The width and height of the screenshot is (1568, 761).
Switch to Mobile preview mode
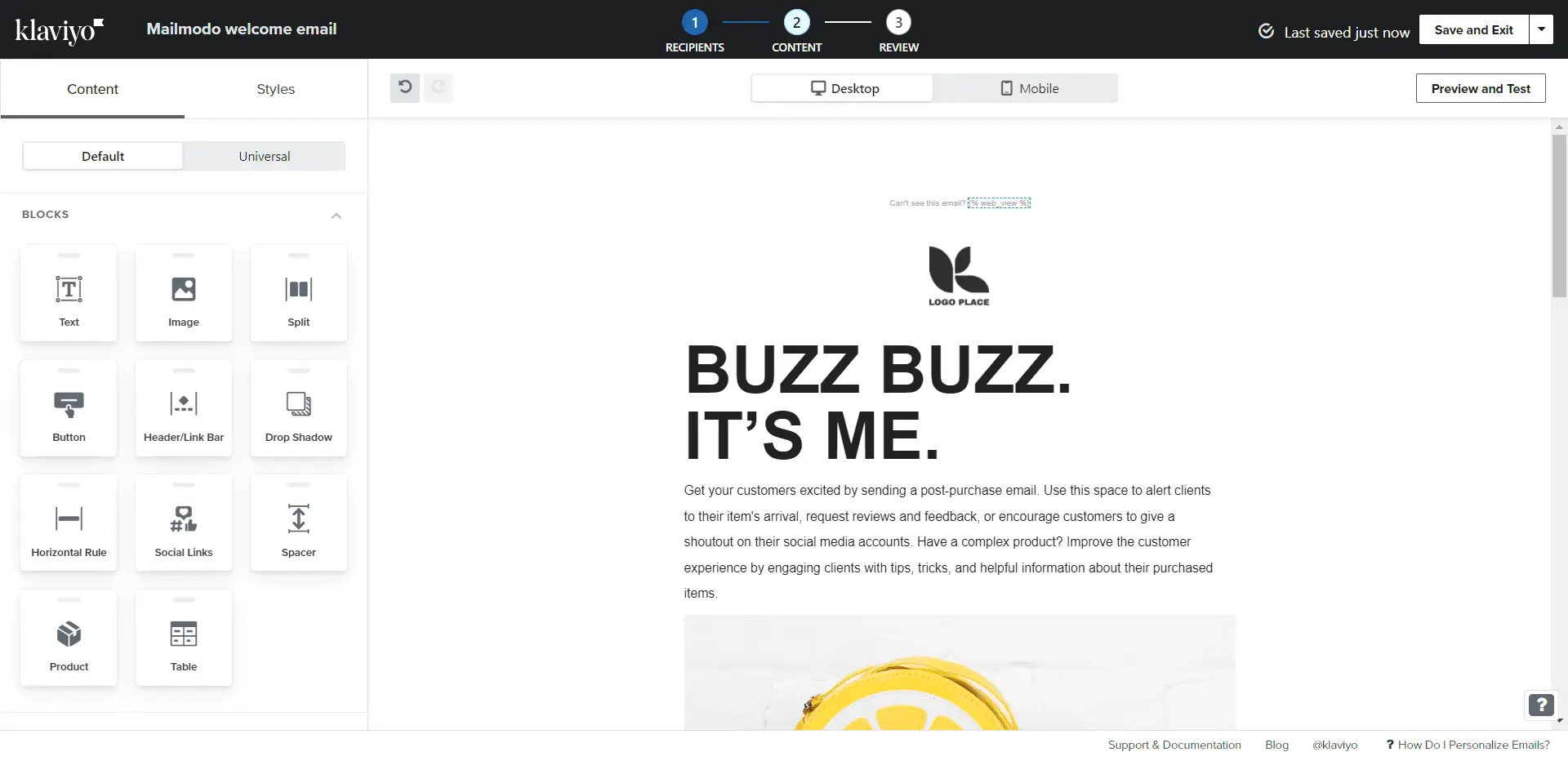(x=1030, y=88)
